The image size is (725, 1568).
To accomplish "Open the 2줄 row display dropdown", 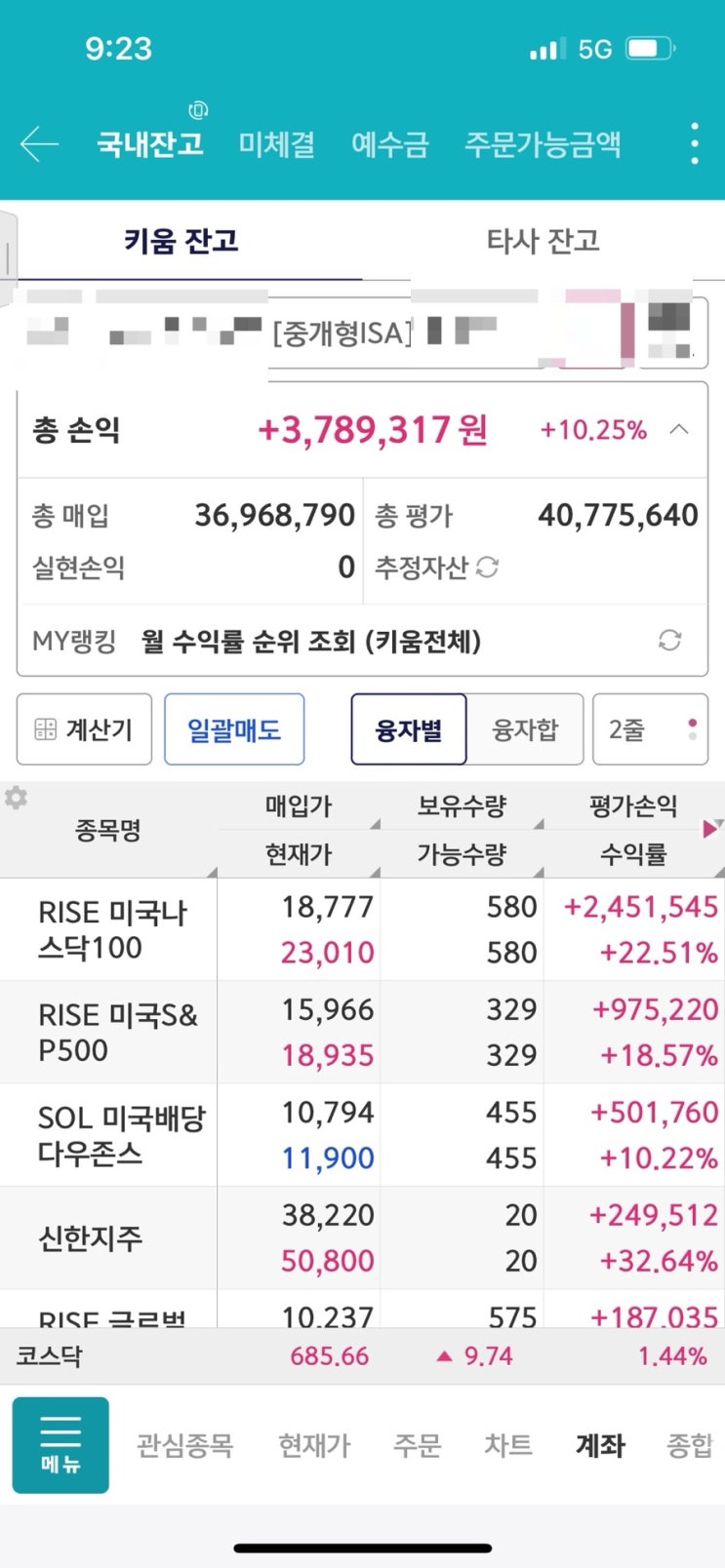I will [650, 729].
